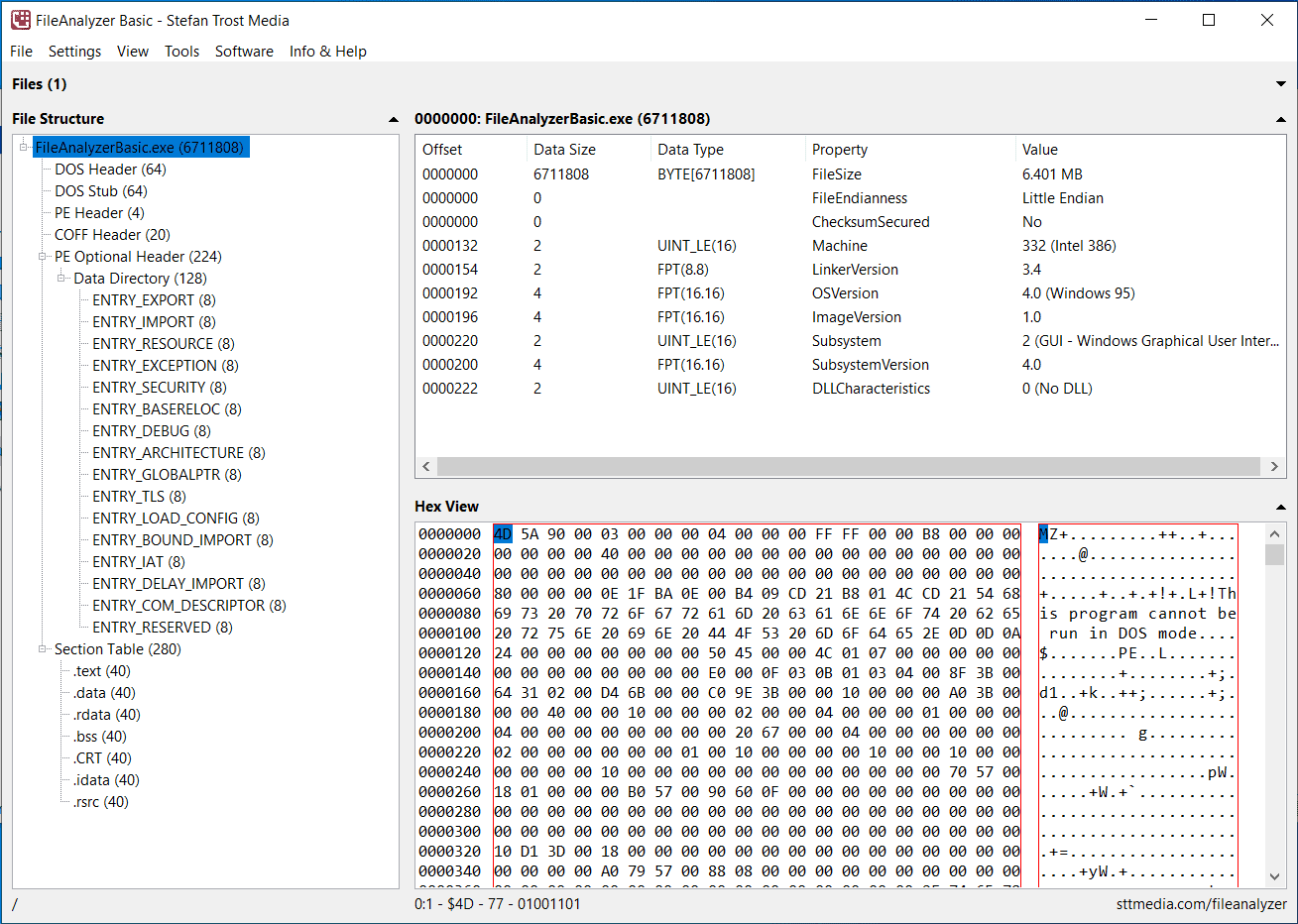The image size is (1298, 924).
Task: Click the right arrow of the properties scrollbar
Action: point(1274,466)
